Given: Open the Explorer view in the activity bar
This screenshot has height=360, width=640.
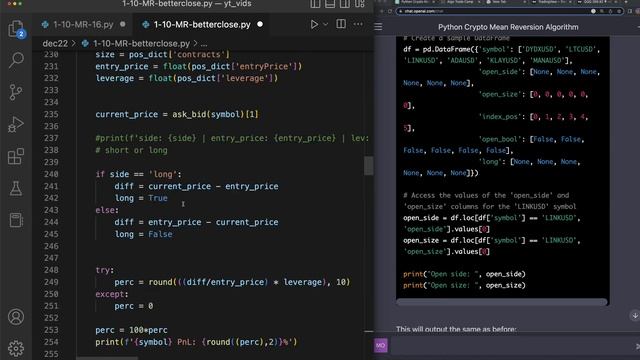Looking at the screenshot, I should [x=16, y=29].
